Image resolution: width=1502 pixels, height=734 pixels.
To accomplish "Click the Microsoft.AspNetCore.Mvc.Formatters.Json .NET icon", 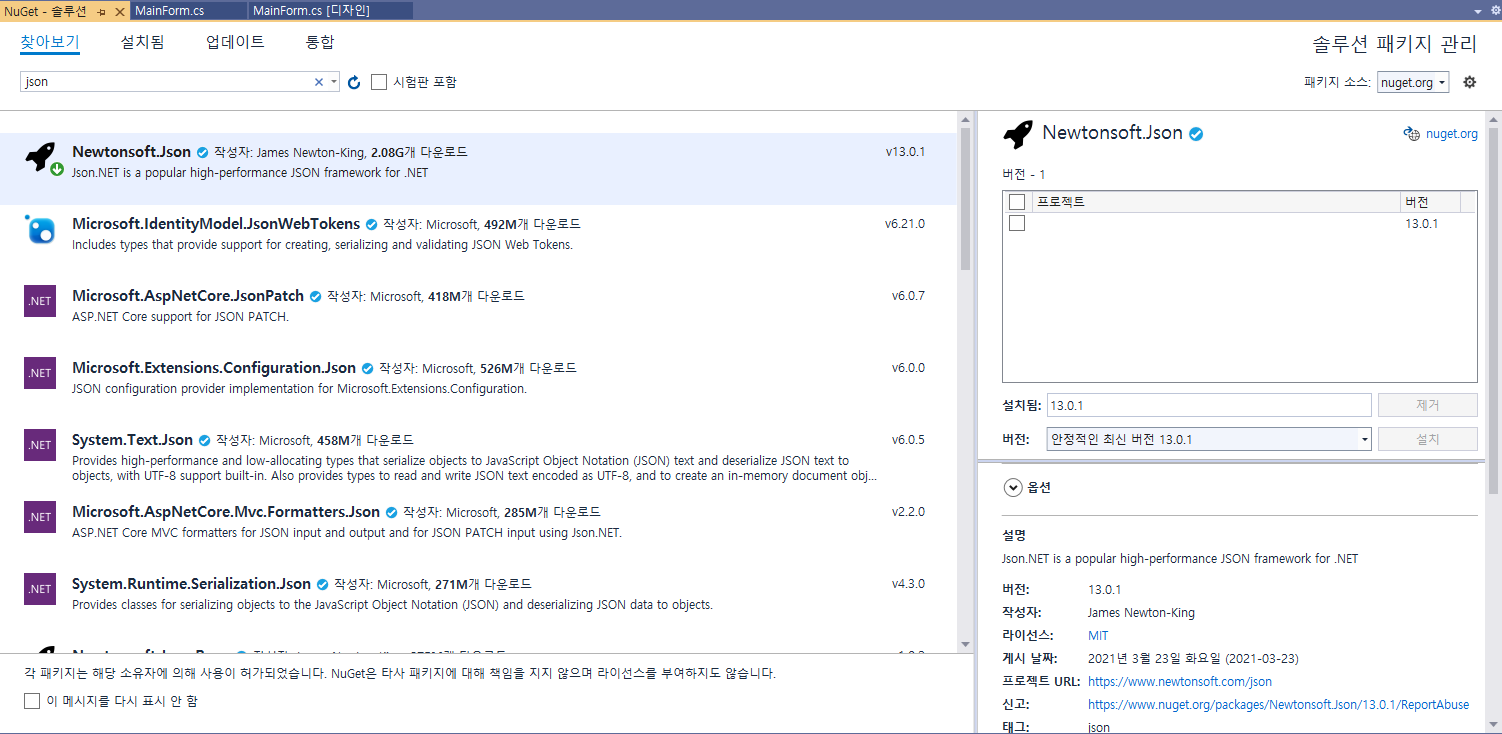I will tap(40, 517).
